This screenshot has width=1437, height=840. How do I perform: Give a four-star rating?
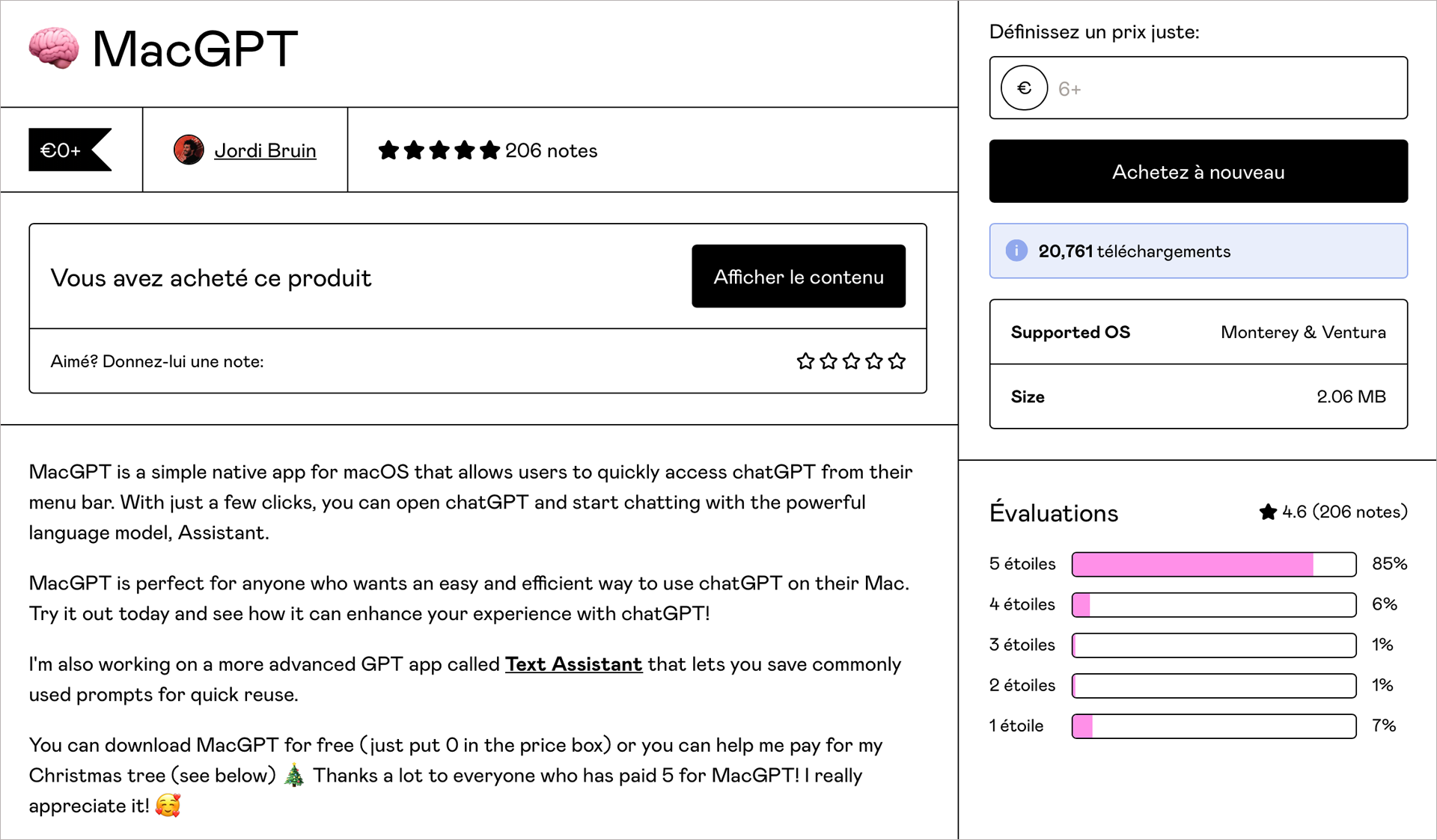pos(874,361)
